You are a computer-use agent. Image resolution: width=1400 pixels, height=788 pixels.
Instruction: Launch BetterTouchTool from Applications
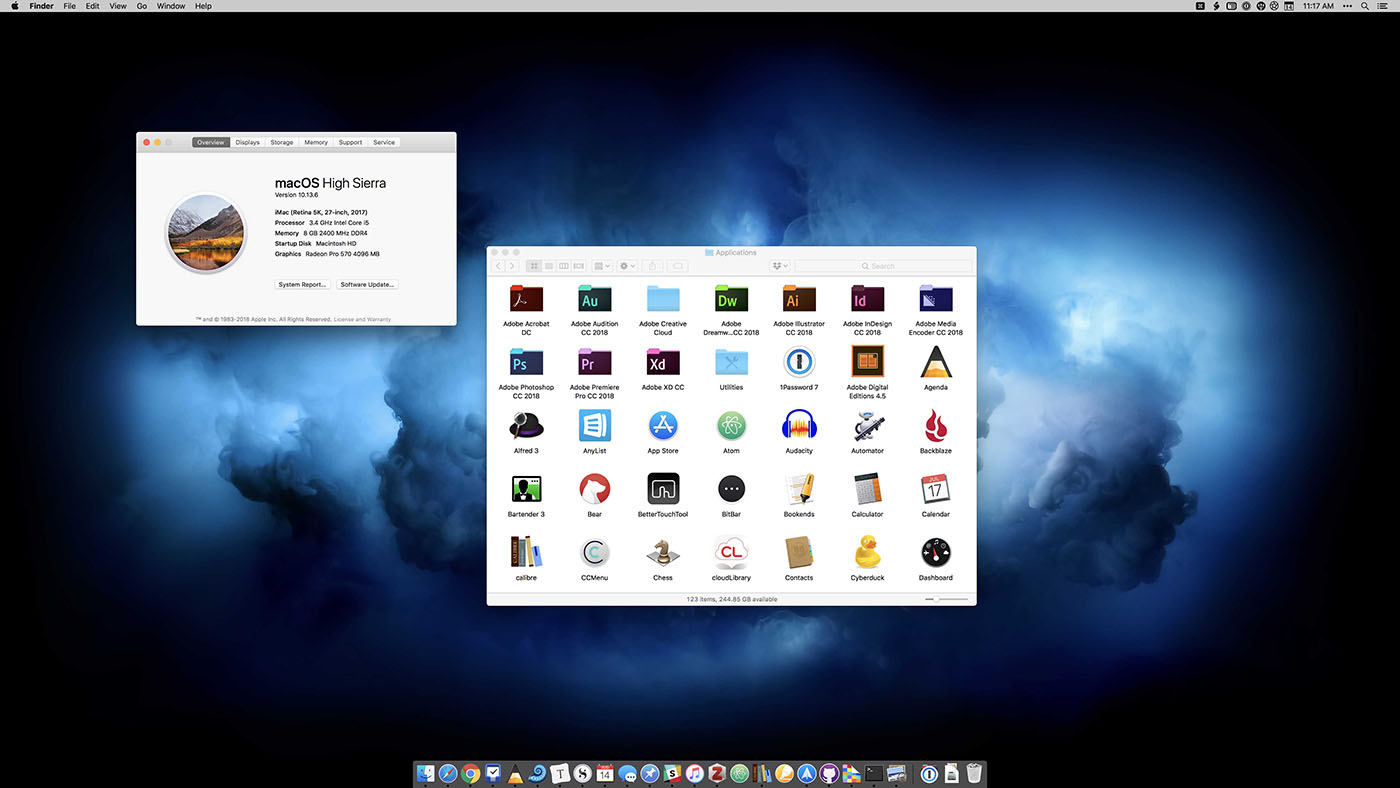click(662, 489)
